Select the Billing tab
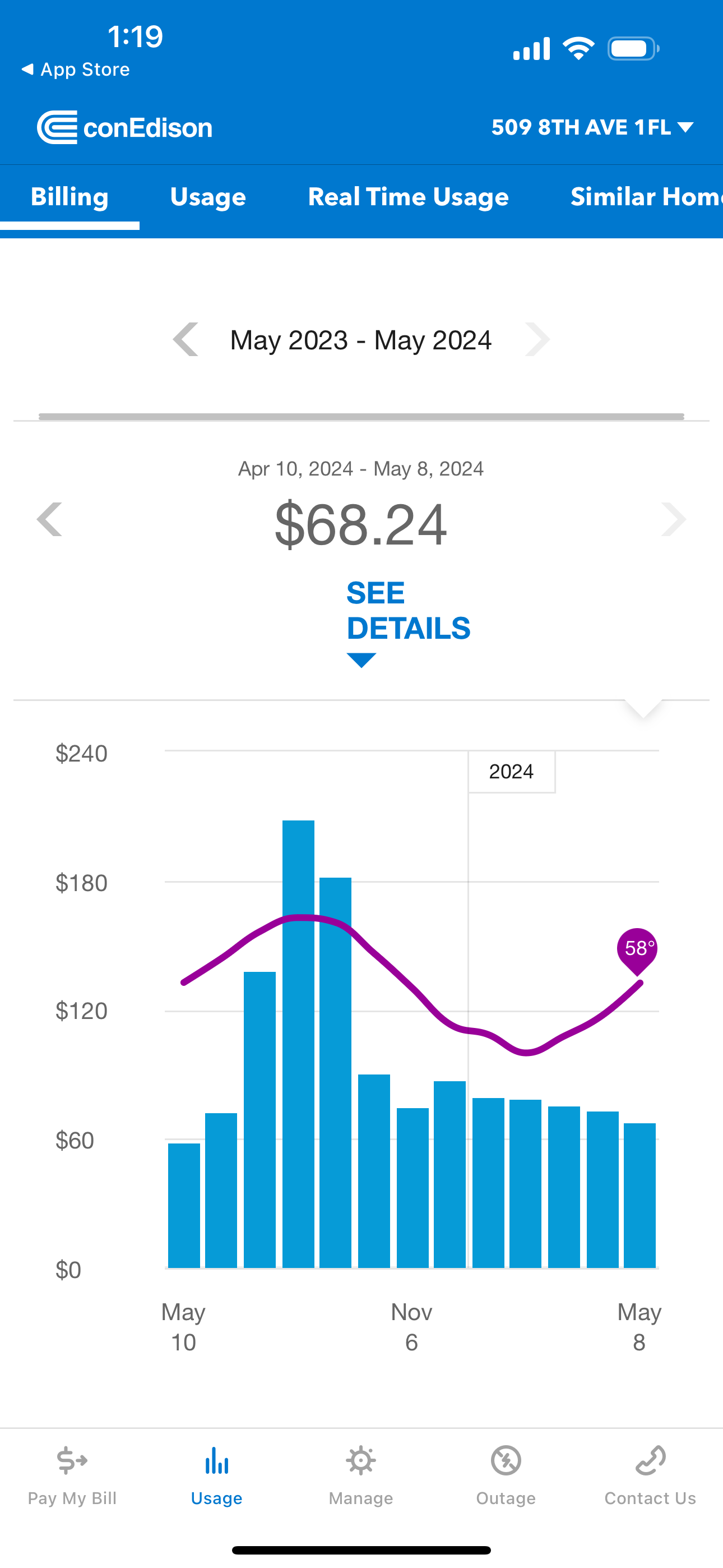The image size is (723, 1568). click(69, 197)
